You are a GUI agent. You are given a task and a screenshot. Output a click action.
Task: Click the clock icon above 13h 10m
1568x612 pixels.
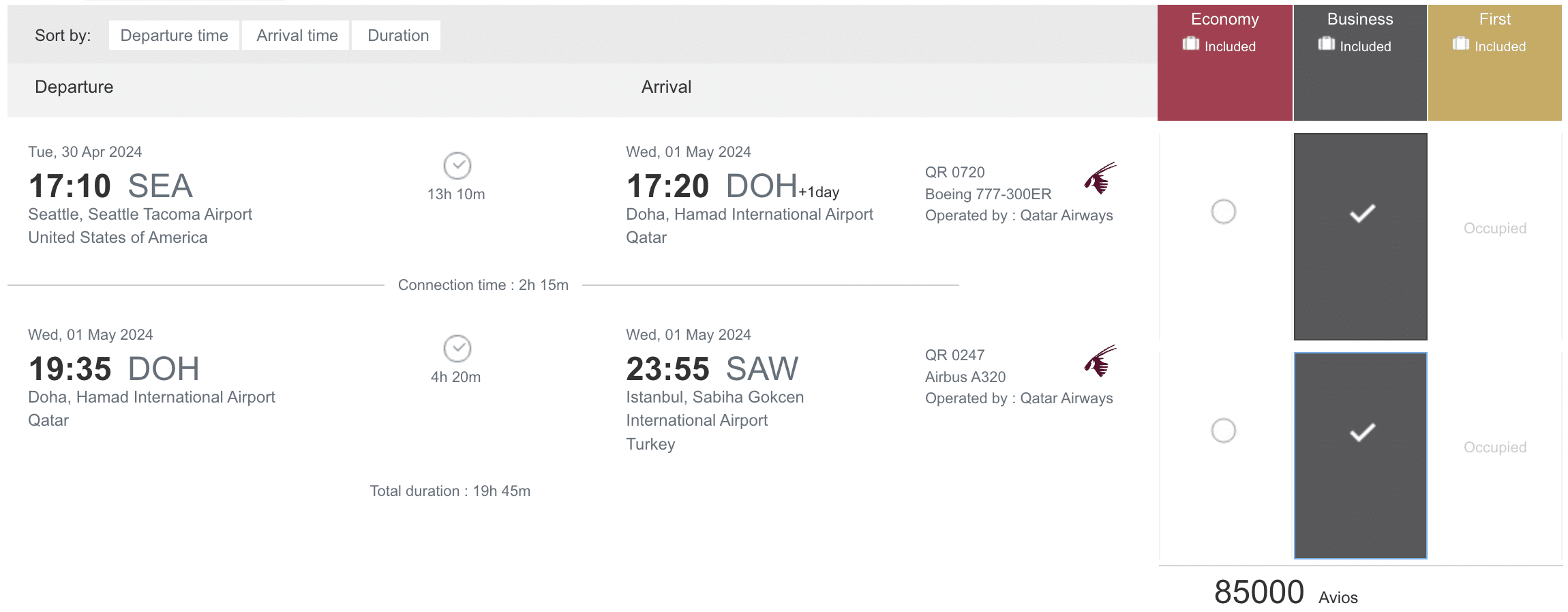[x=457, y=165]
